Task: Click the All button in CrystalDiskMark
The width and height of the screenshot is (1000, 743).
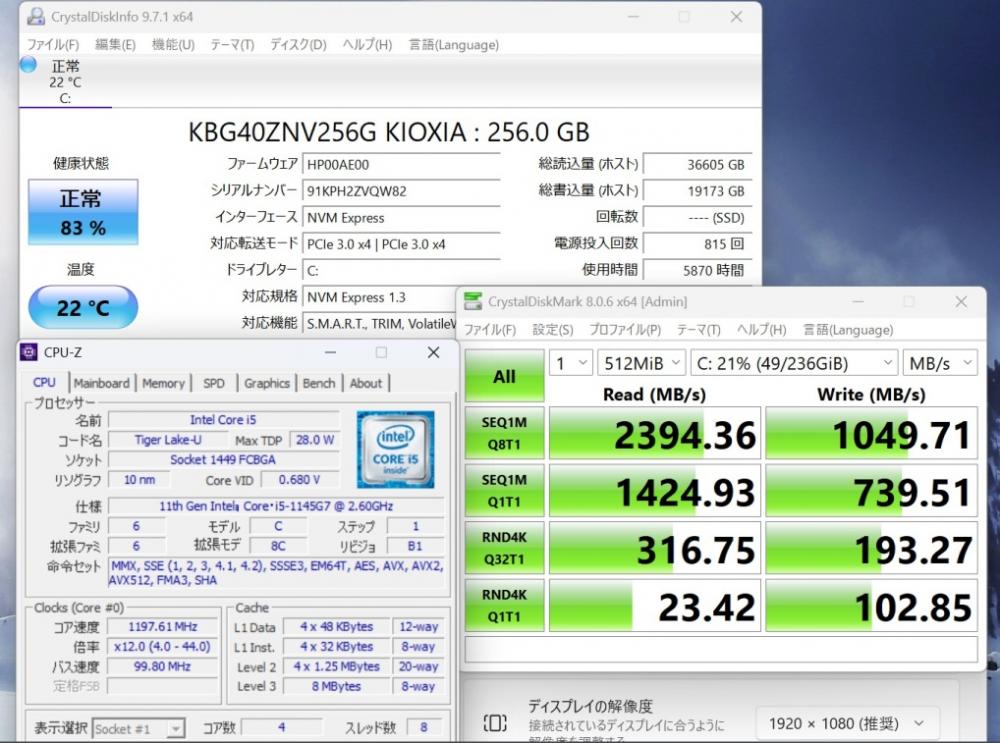Action: click(x=504, y=376)
